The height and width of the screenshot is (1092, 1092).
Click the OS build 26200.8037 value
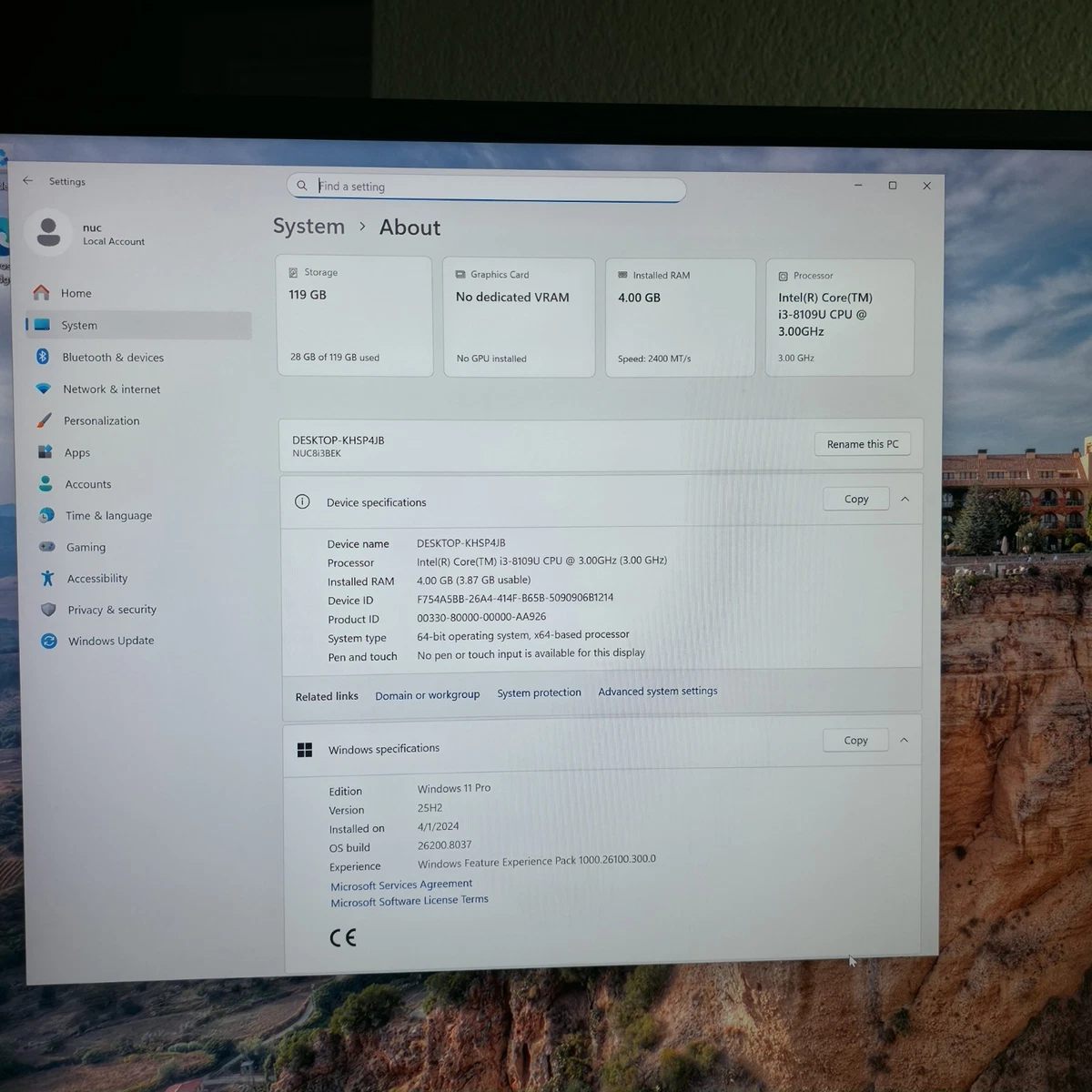pyautogui.click(x=444, y=844)
